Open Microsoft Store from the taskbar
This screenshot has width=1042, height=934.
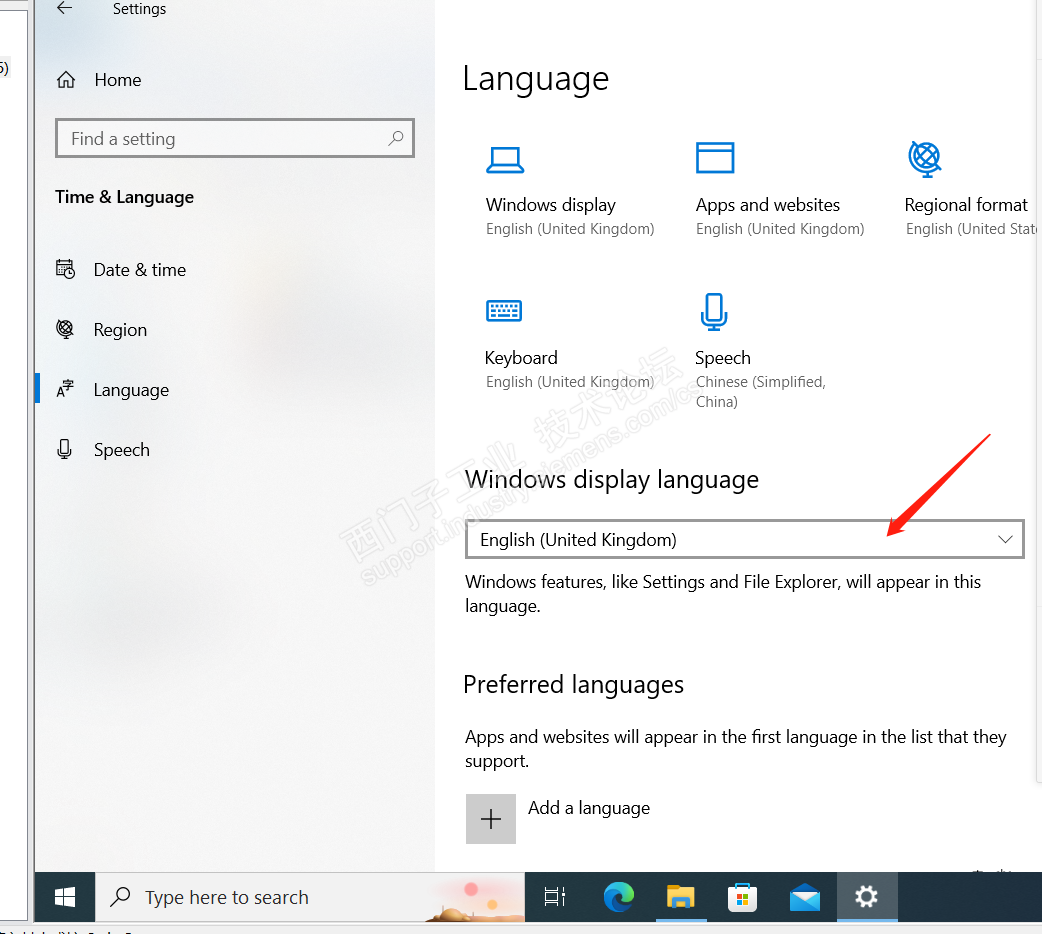point(742,897)
